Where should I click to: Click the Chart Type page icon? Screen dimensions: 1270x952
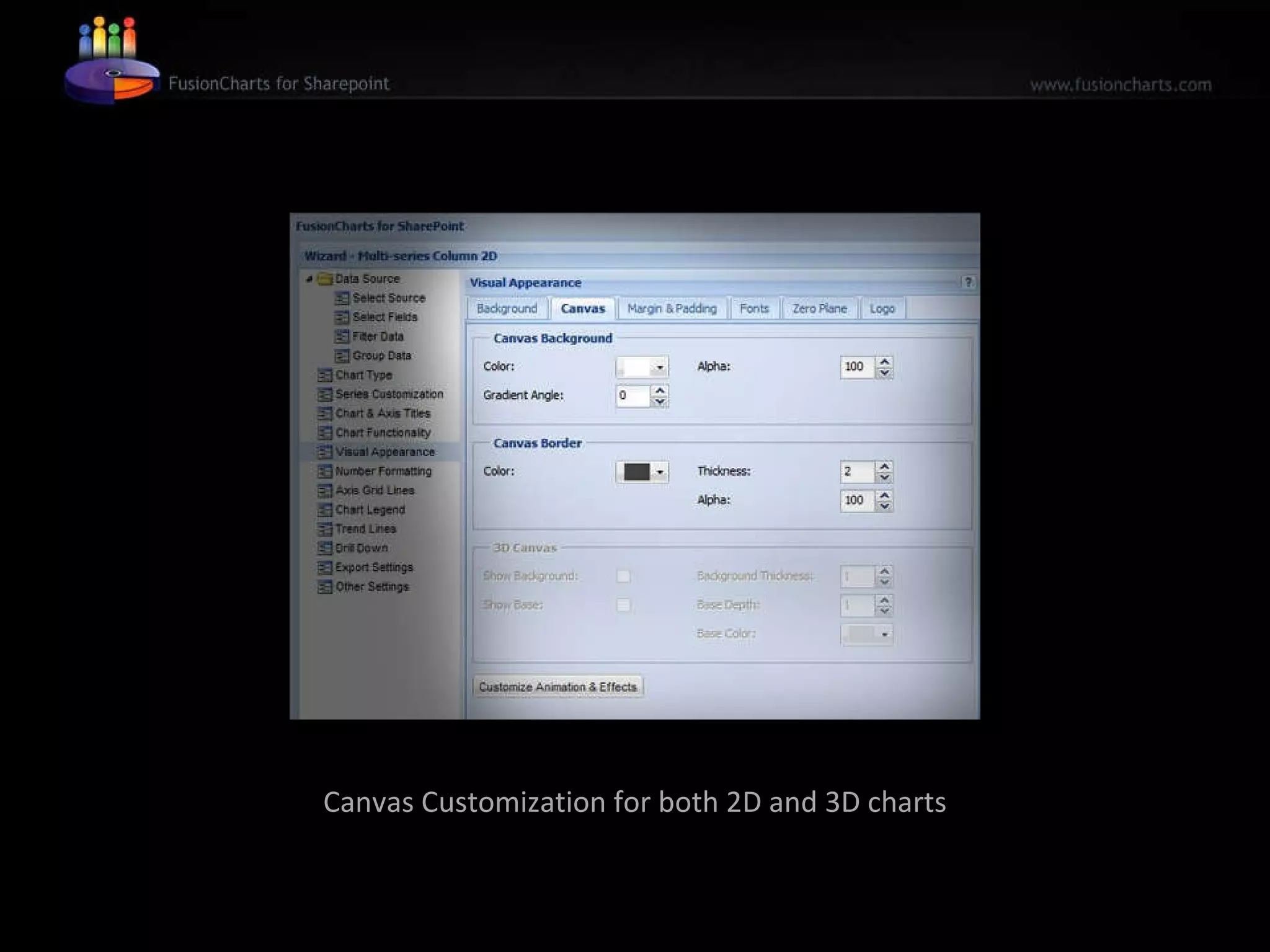(324, 375)
